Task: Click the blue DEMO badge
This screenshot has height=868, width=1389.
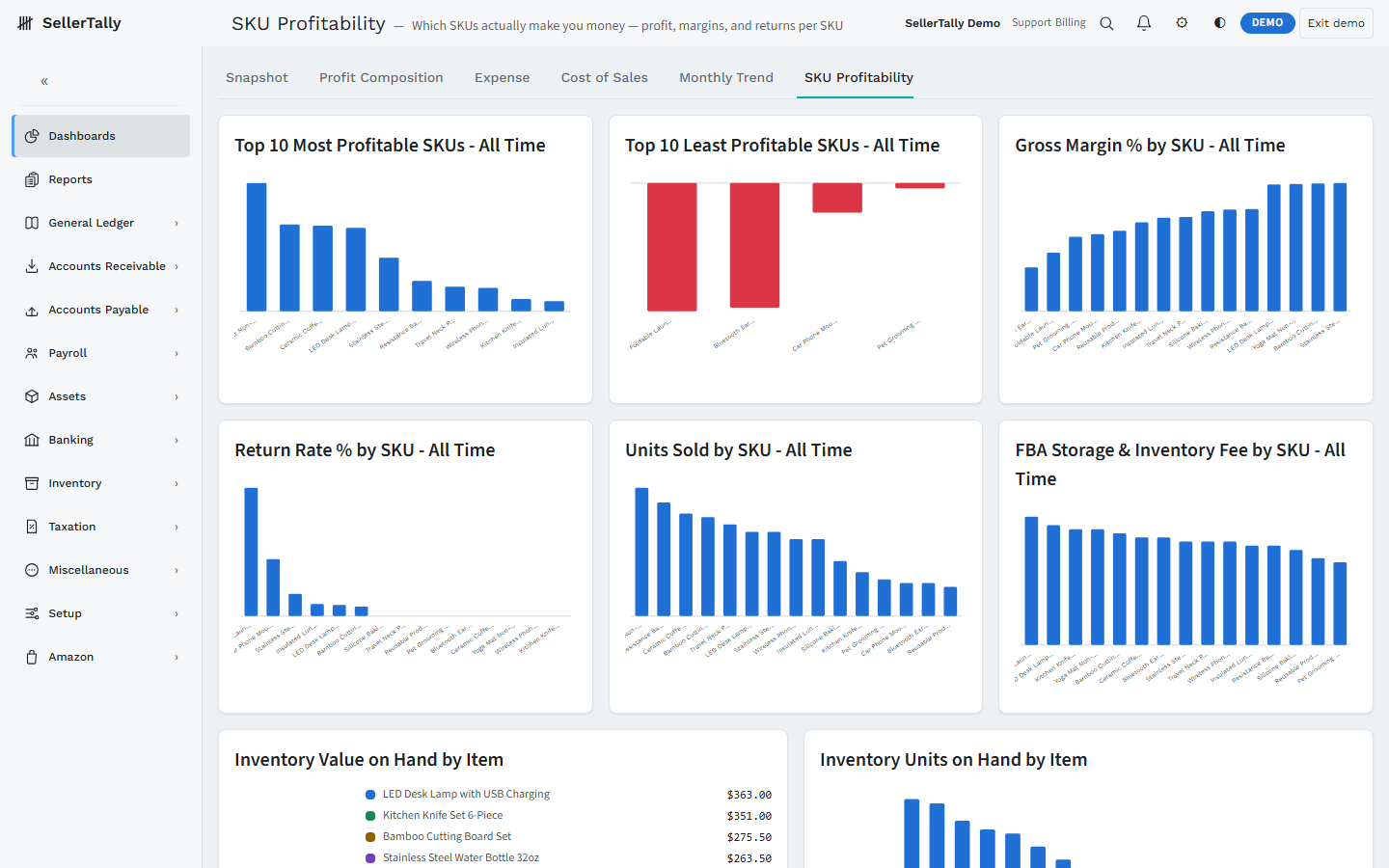Action: pos(1267,23)
